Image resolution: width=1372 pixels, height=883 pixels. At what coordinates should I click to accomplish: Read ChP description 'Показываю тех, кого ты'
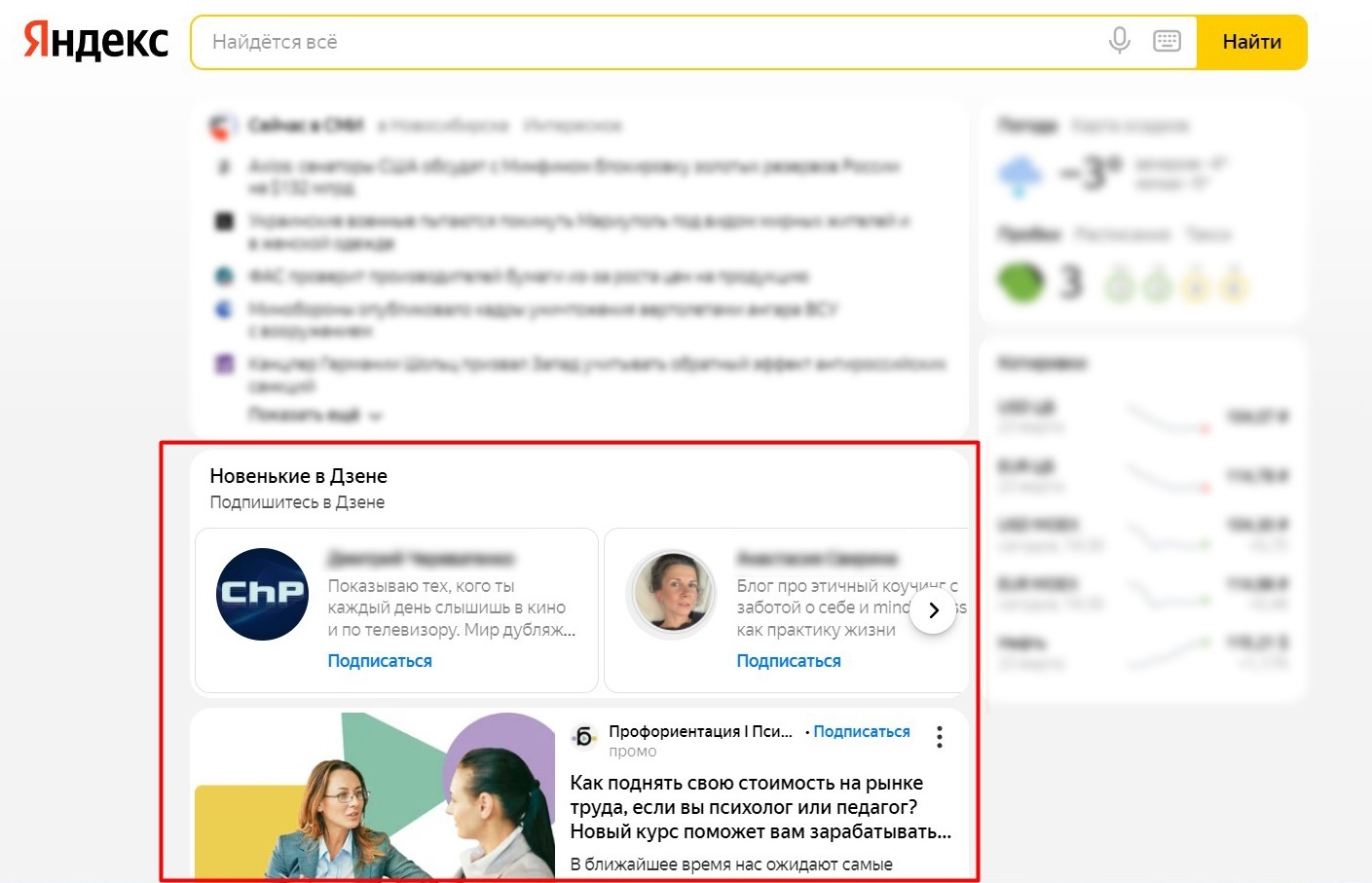pyautogui.click(x=452, y=607)
